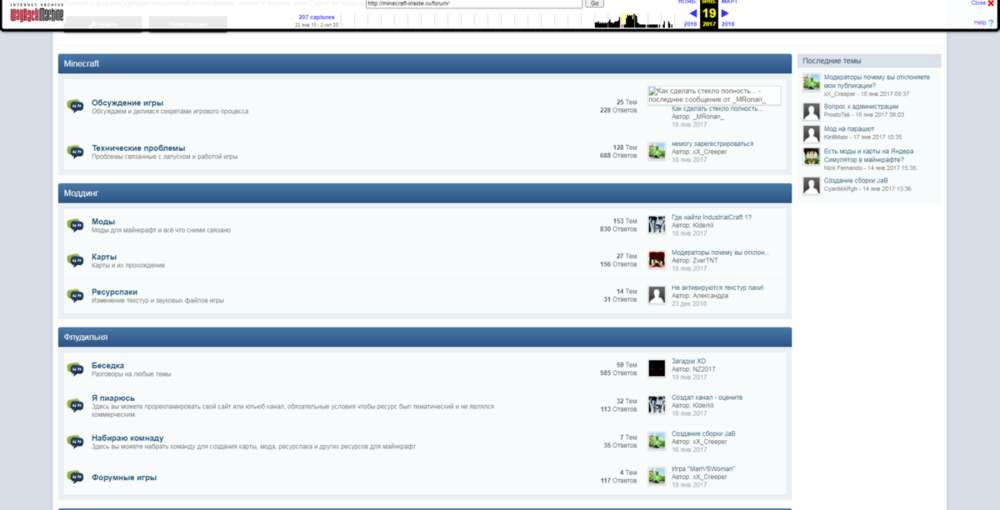This screenshot has width=1000, height=510.
Task: Click the forum icon beside Обсуждение игры
Action: pyautogui.click(x=75, y=106)
